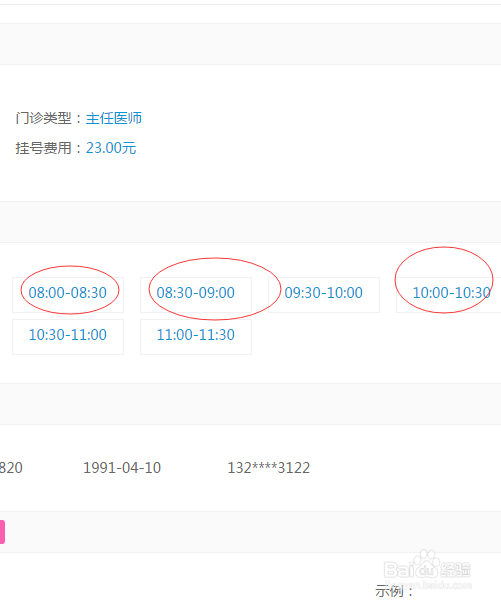
Task: Select the 08:00-08:30 time slot
Action: (x=68, y=295)
